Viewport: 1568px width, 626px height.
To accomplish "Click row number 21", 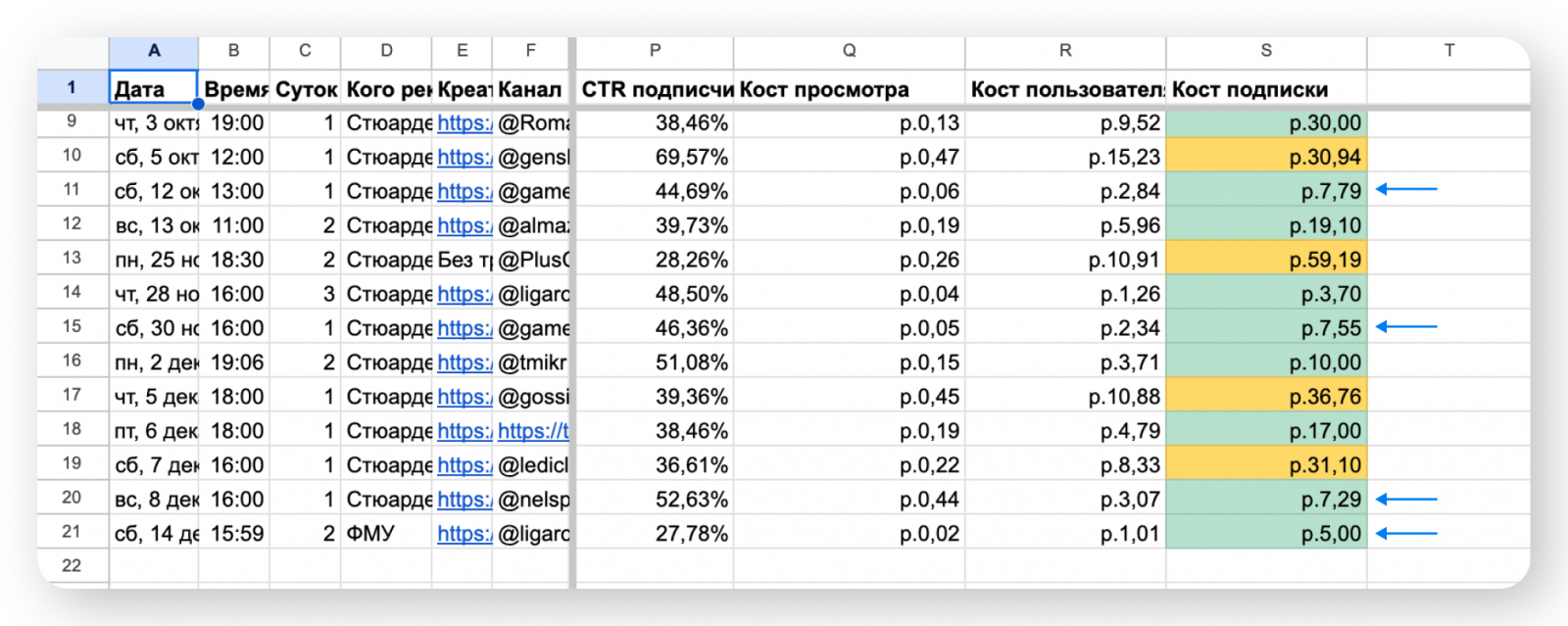I will tap(72, 532).
